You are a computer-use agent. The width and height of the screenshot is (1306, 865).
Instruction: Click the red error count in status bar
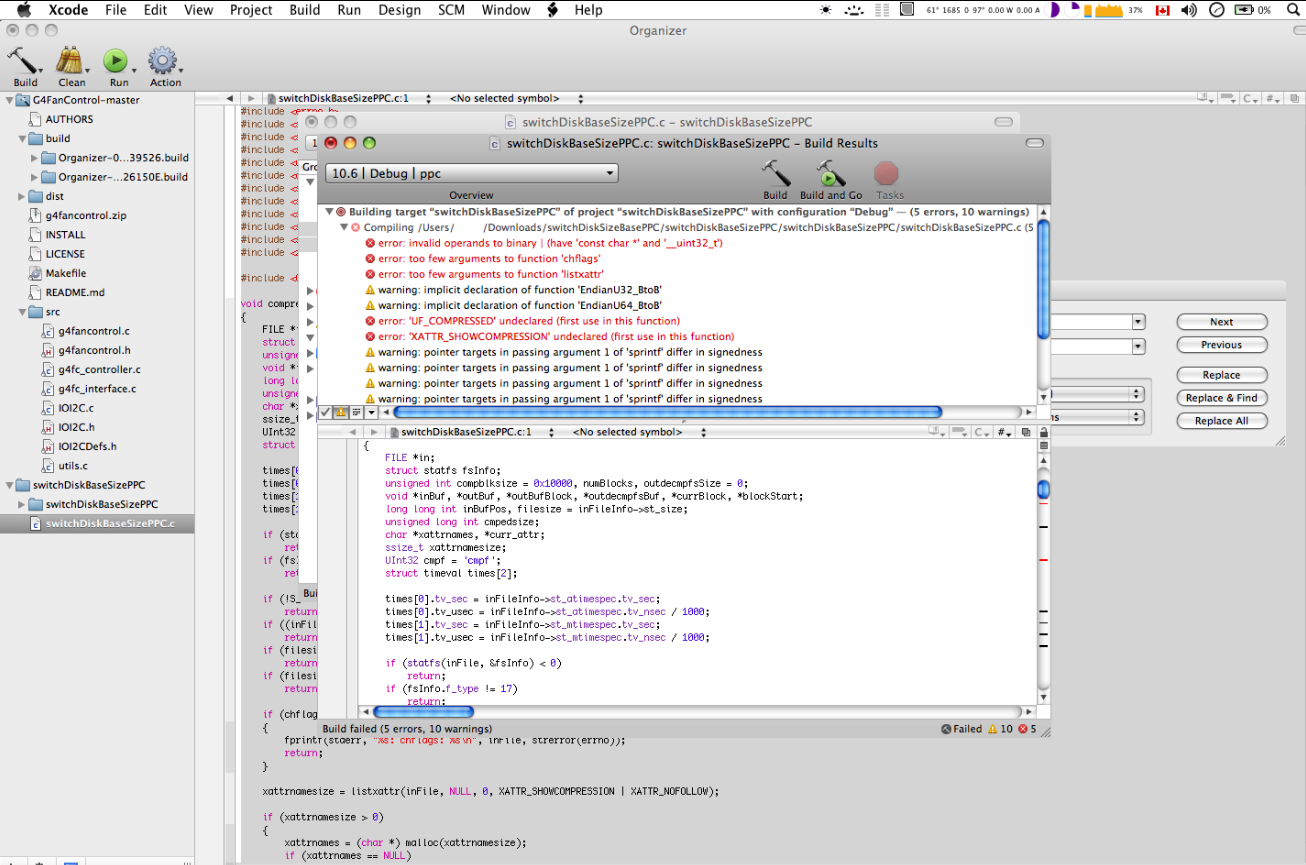(1027, 729)
